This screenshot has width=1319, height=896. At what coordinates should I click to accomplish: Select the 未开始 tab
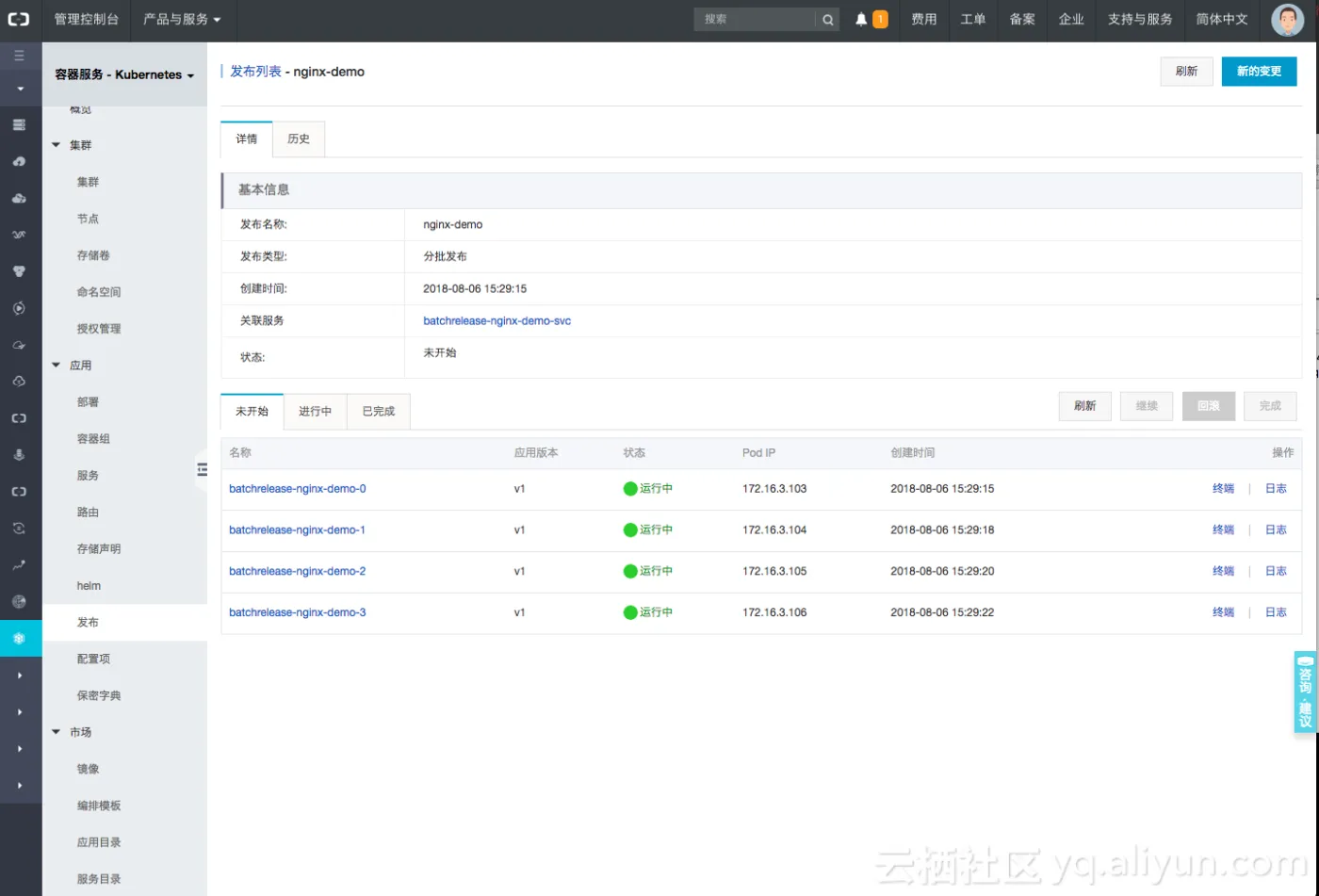tap(252, 411)
